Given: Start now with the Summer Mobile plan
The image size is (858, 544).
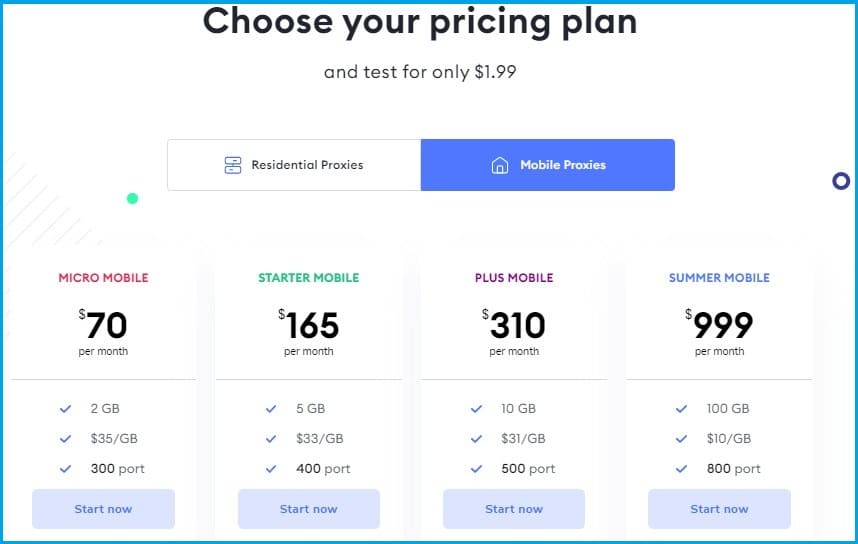Looking at the screenshot, I should (x=719, y=509).
